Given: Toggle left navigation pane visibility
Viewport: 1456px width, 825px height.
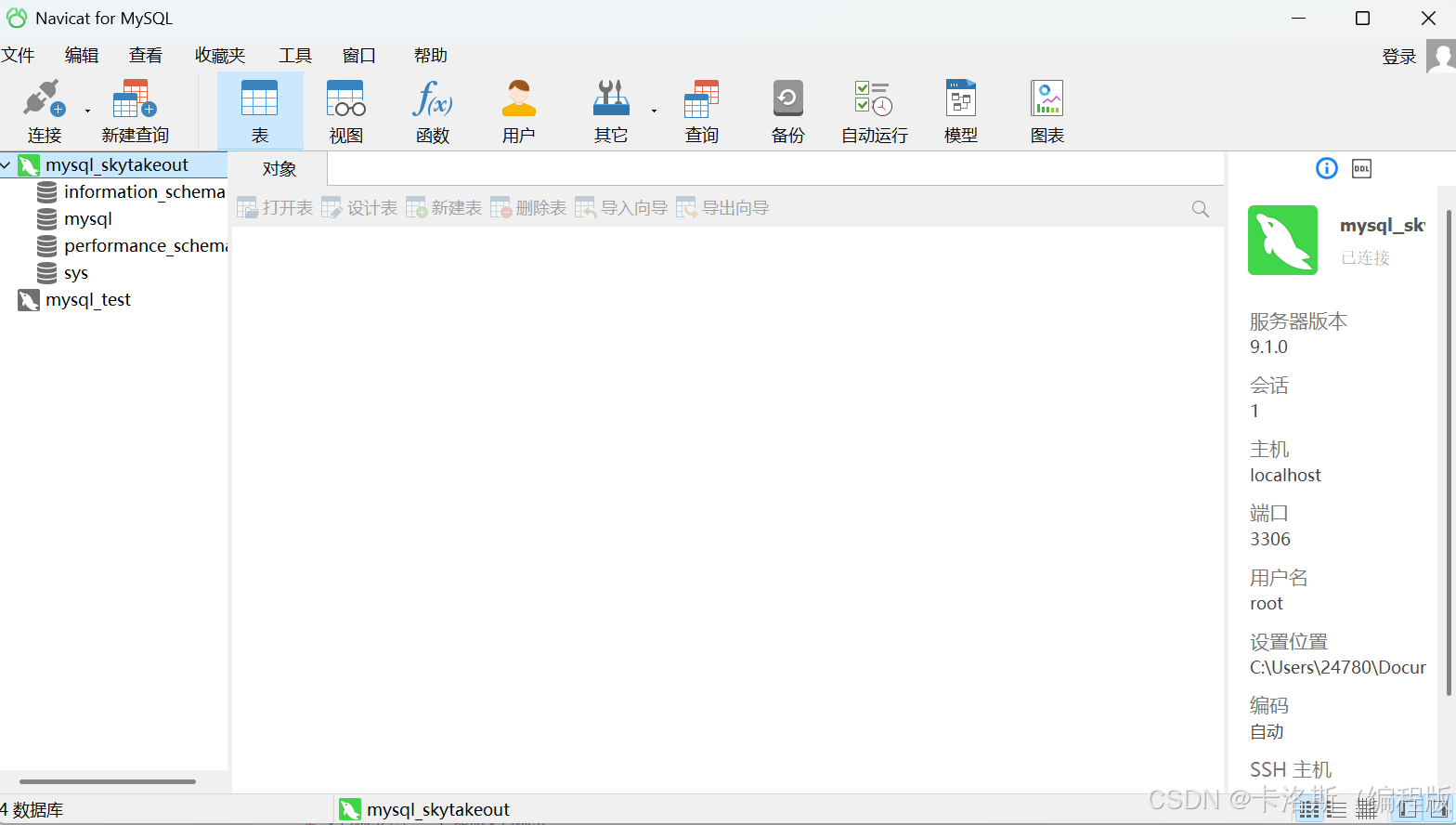Looking at the screenshot, I should click(1409, 810).
